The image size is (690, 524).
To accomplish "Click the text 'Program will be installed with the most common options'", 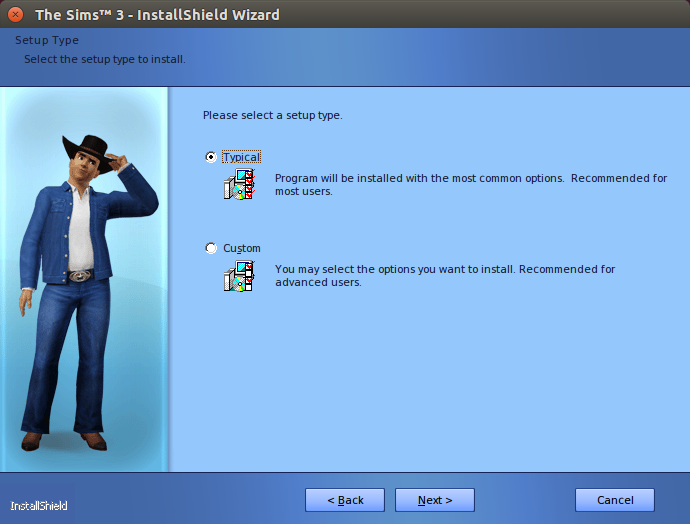I will [419, 178].
